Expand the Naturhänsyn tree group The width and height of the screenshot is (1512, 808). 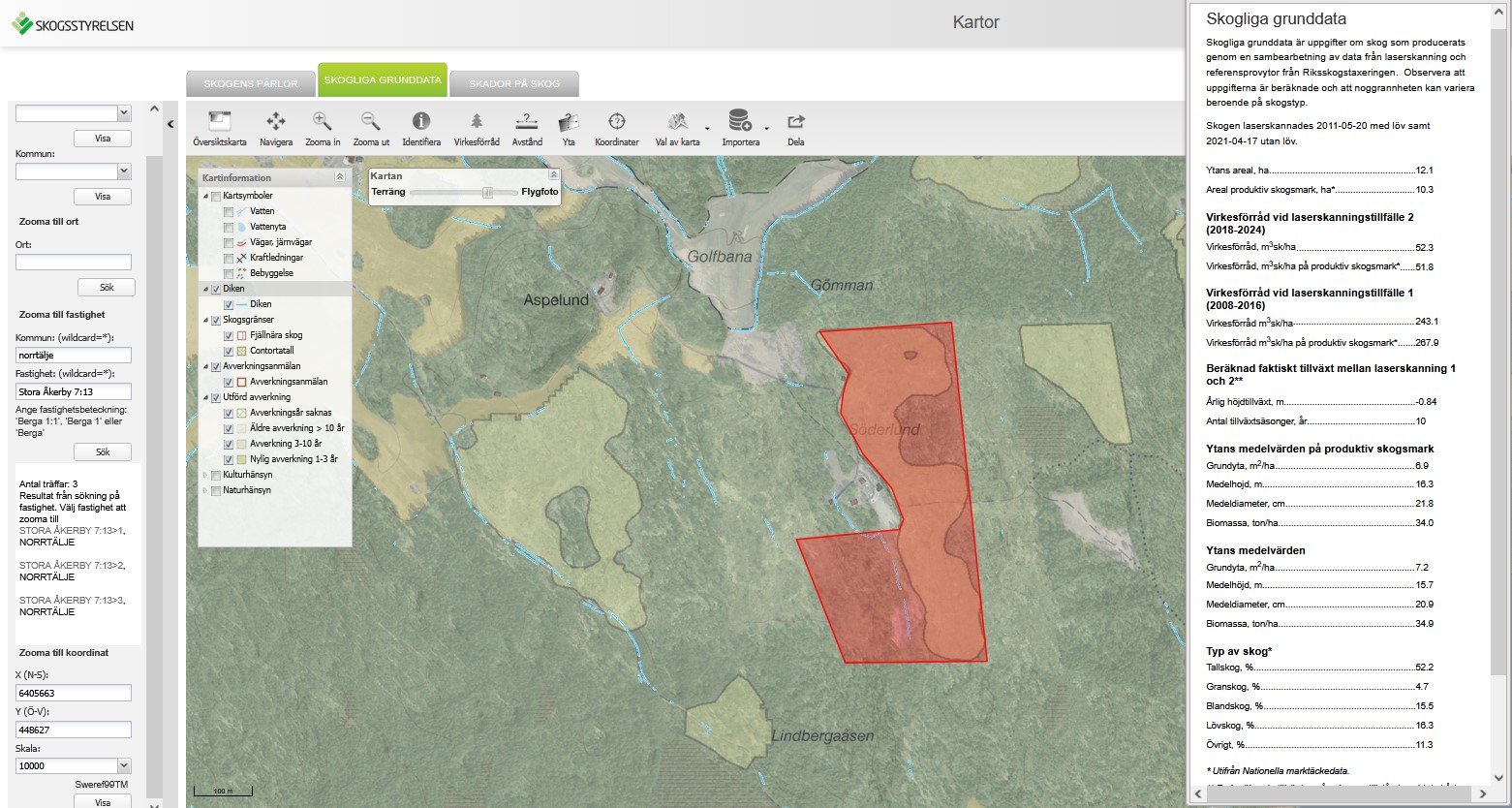point(205,490)
